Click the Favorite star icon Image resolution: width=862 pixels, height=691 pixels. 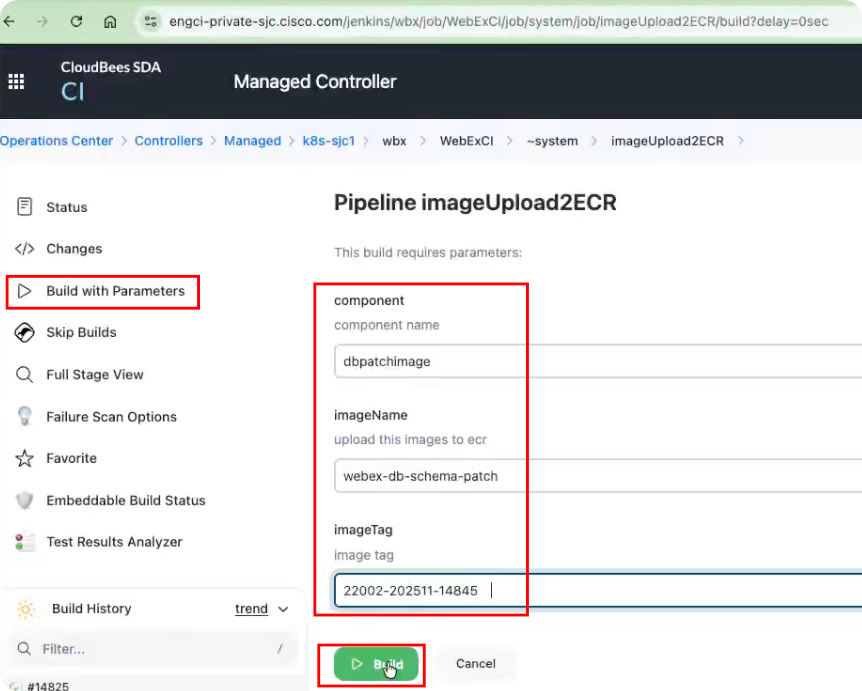[x=25, y=458]
